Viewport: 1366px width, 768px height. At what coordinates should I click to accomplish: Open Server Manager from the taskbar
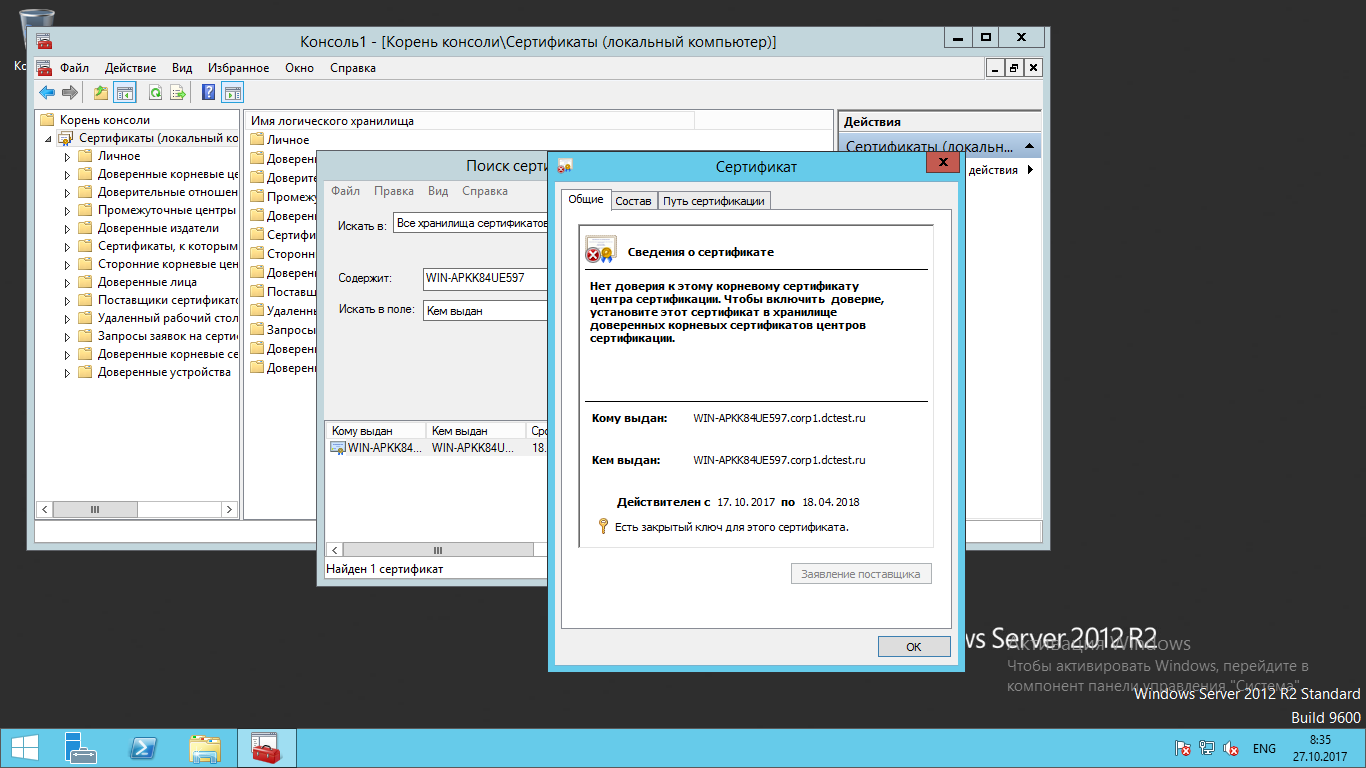[x=81, y=748]
